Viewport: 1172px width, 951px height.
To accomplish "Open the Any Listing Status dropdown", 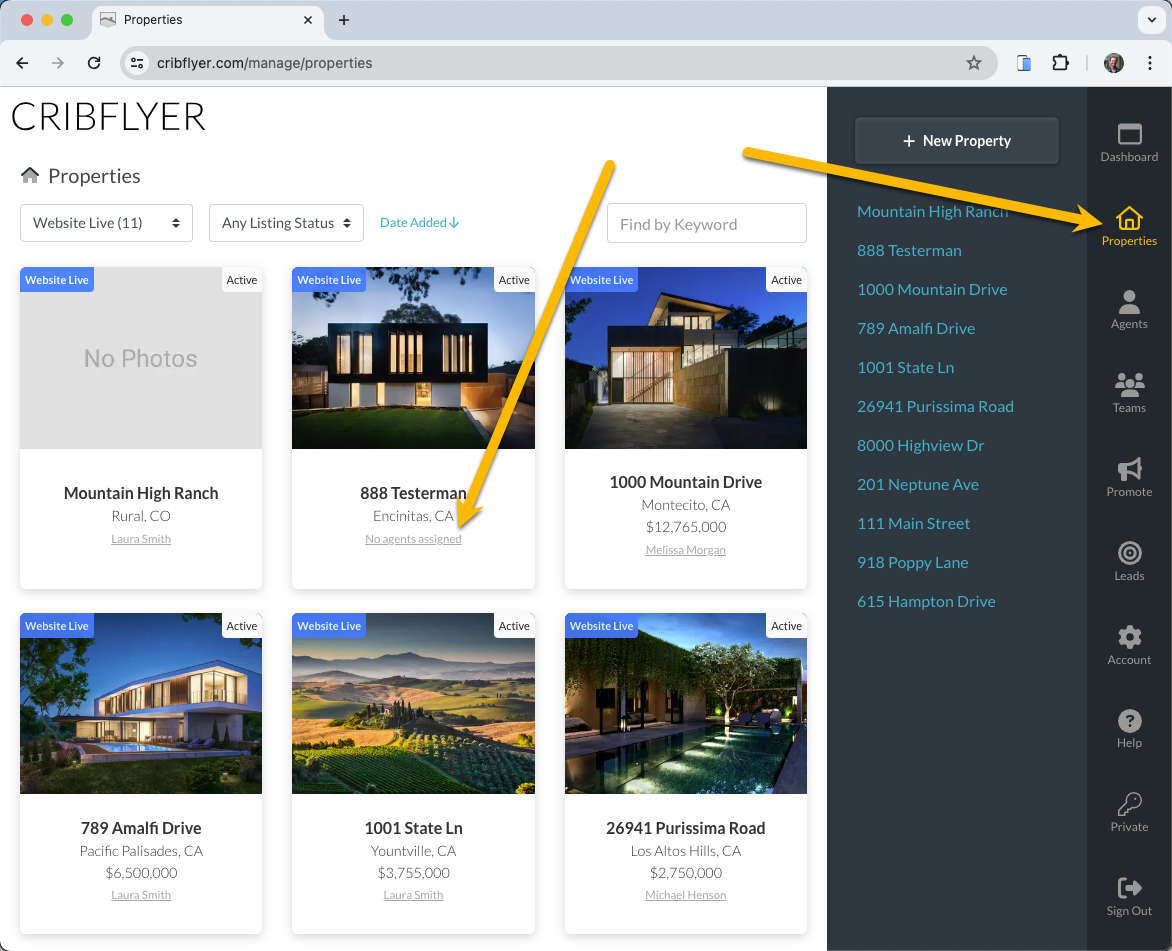I will coord(286,223).
